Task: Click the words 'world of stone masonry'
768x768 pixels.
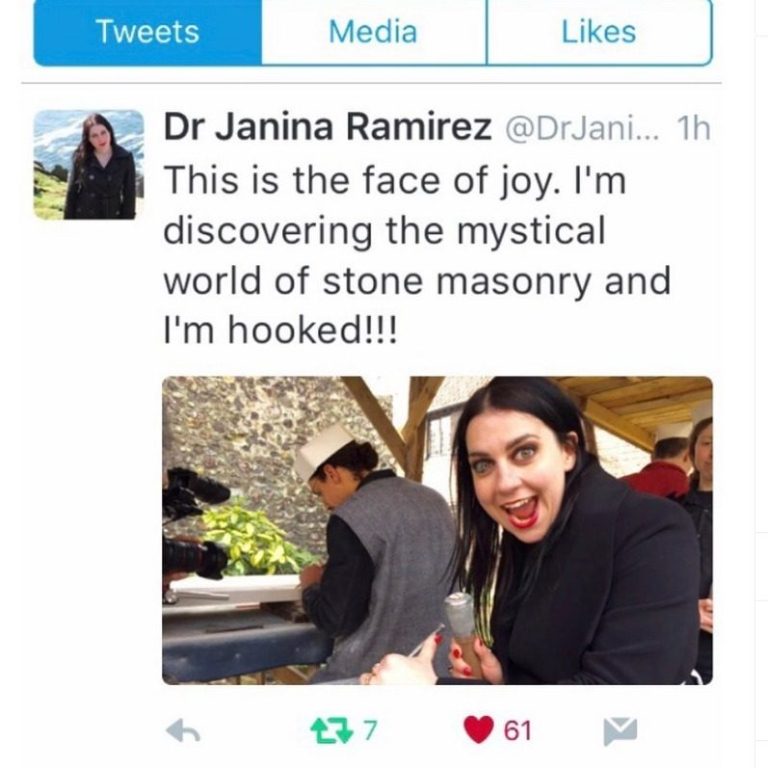Action: pos(377,281)
